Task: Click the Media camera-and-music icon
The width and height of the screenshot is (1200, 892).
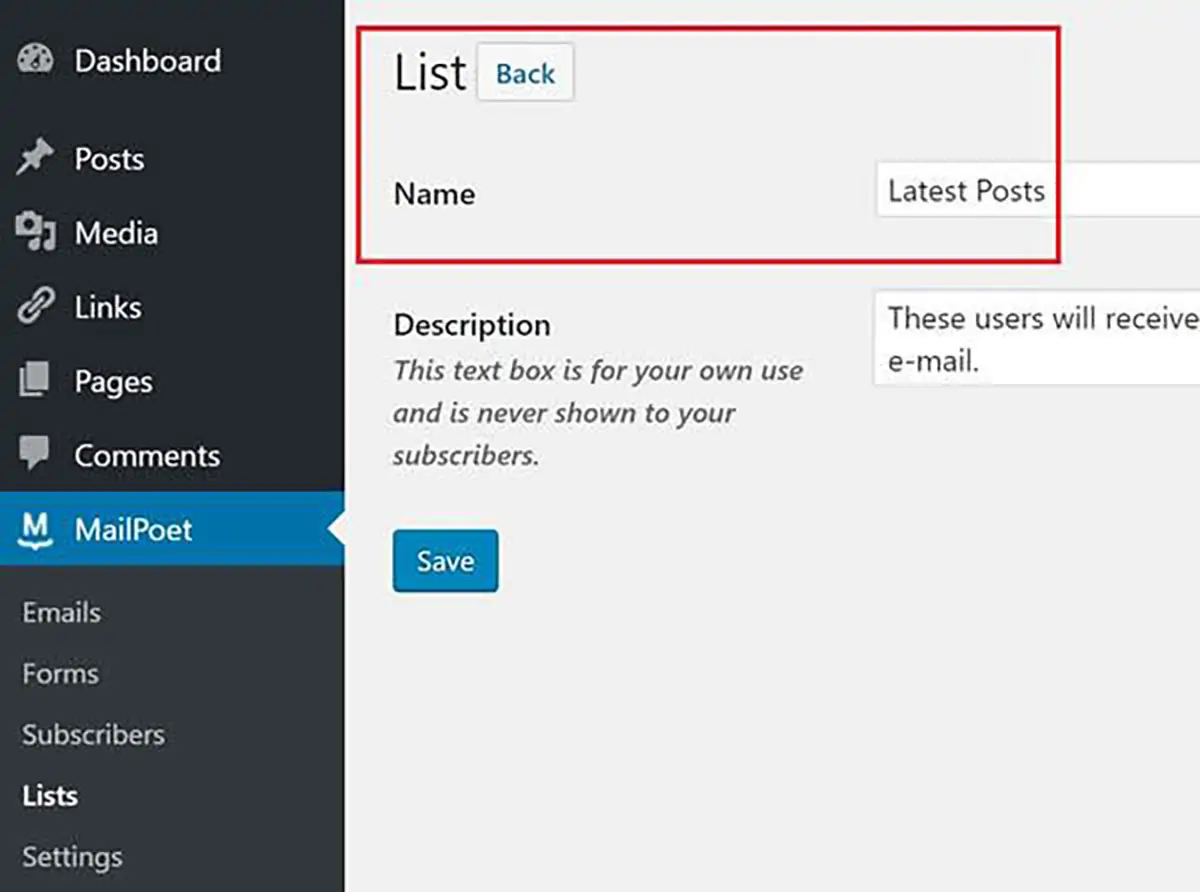Action: [35, 233]
